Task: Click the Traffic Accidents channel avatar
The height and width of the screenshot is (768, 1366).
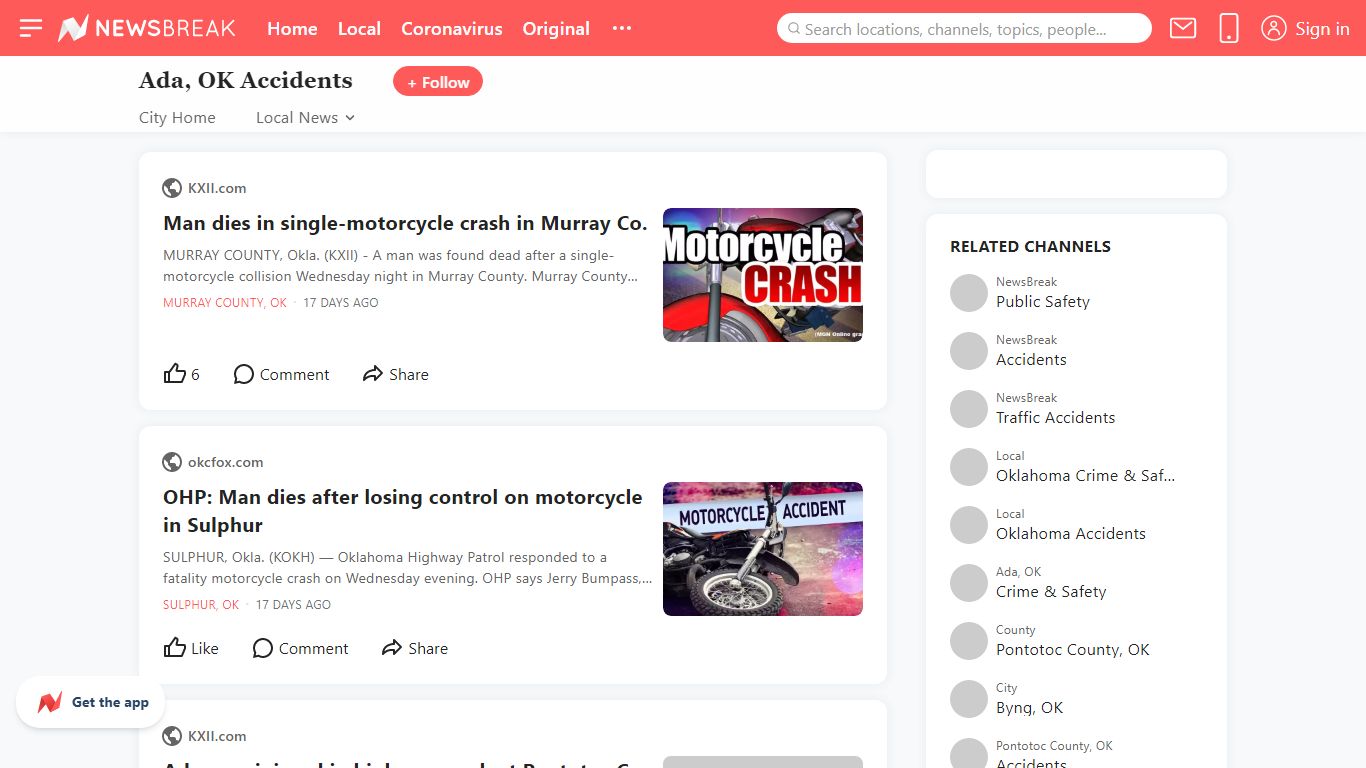Action: click(968, 409)
